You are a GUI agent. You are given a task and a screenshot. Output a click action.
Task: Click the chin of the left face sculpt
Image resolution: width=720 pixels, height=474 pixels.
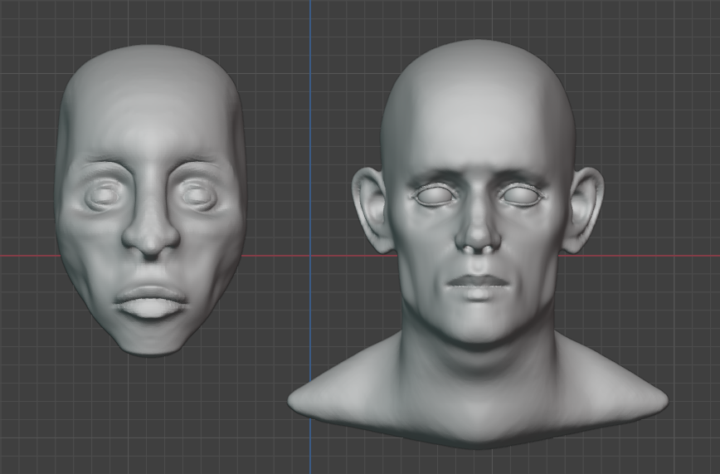click(150, 338)
